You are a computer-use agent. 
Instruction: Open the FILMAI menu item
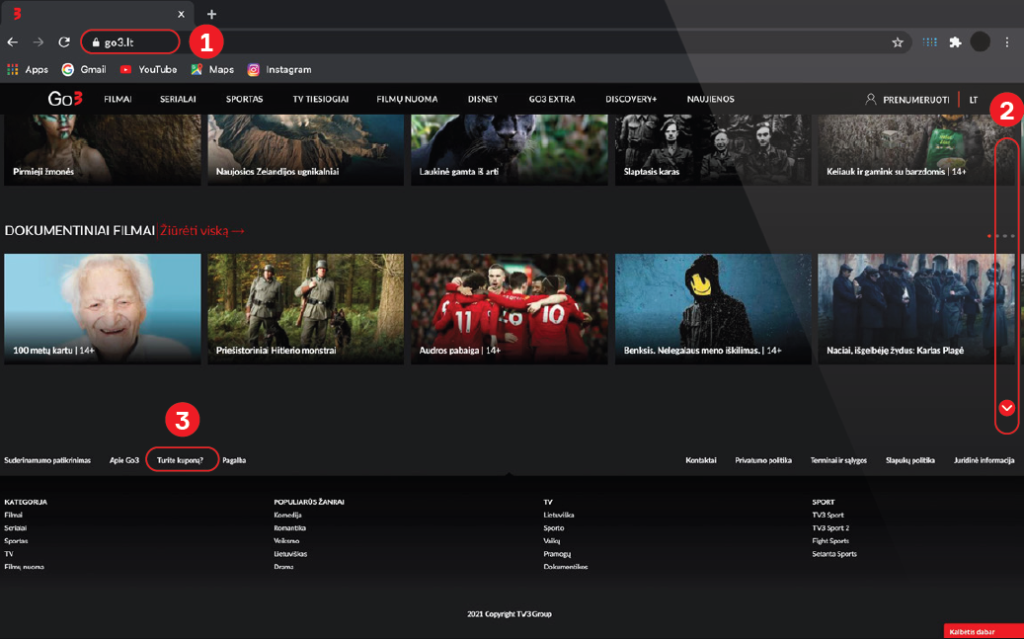point(118,100)
